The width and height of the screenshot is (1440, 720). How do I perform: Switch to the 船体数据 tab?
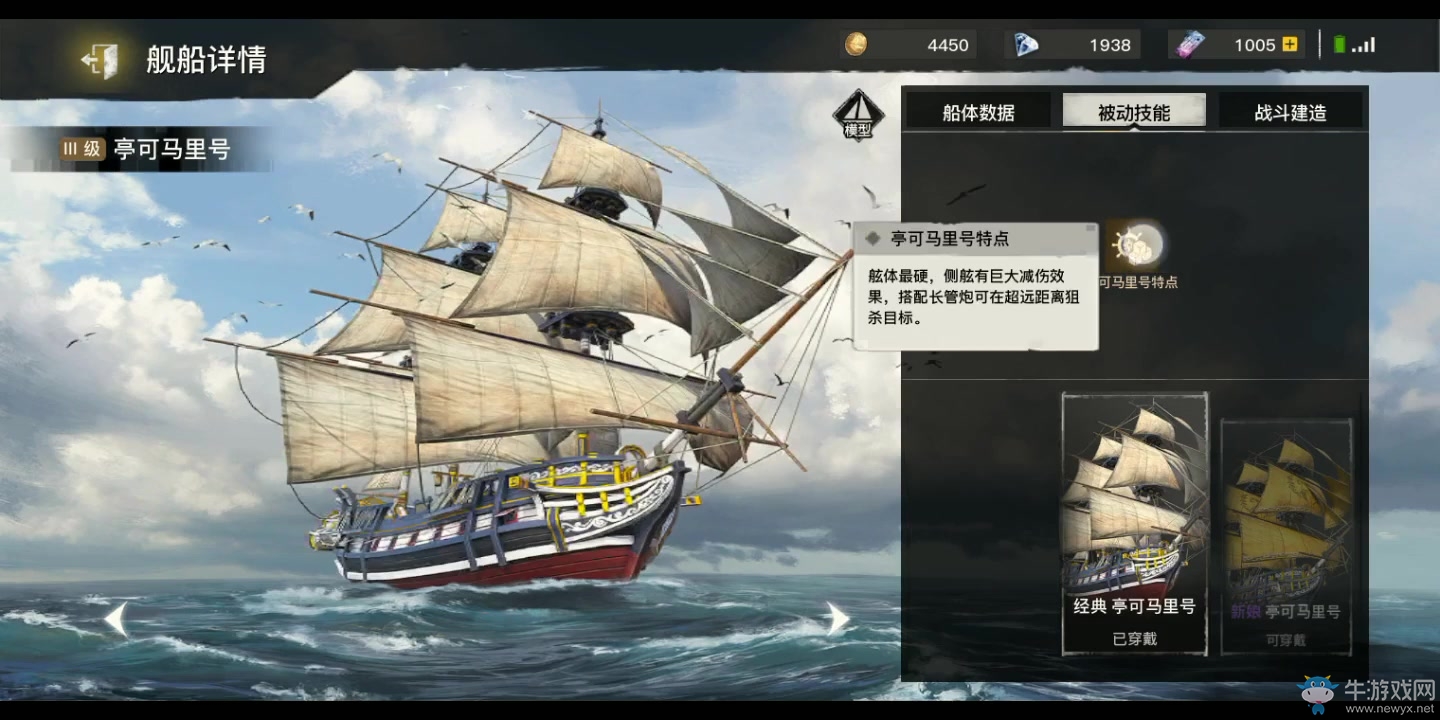coord(978,112)
